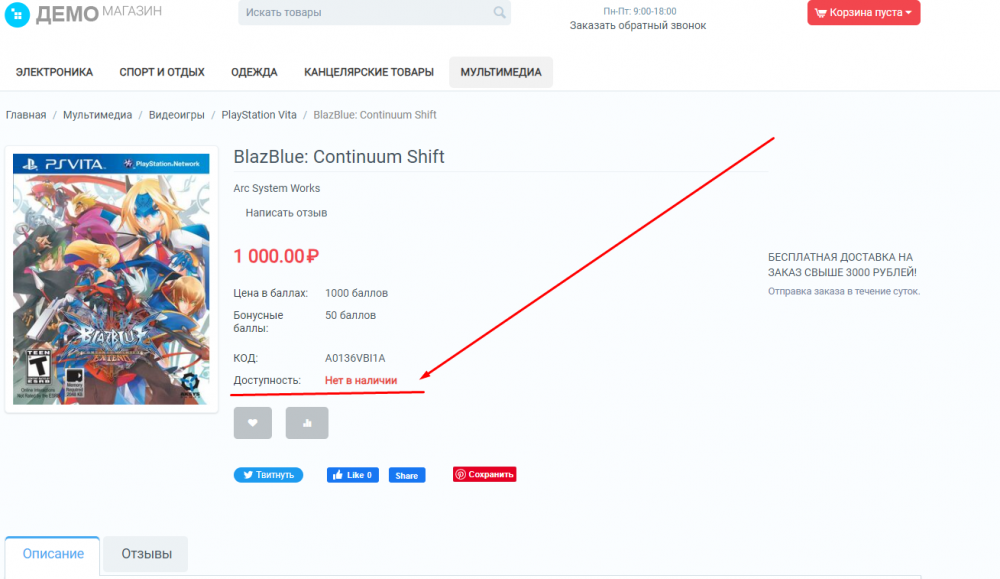The height and width of the screenshot is (579, 1000).
Task: Select the Описание tab
Action: pyautogui.click(x=52, y=554)
